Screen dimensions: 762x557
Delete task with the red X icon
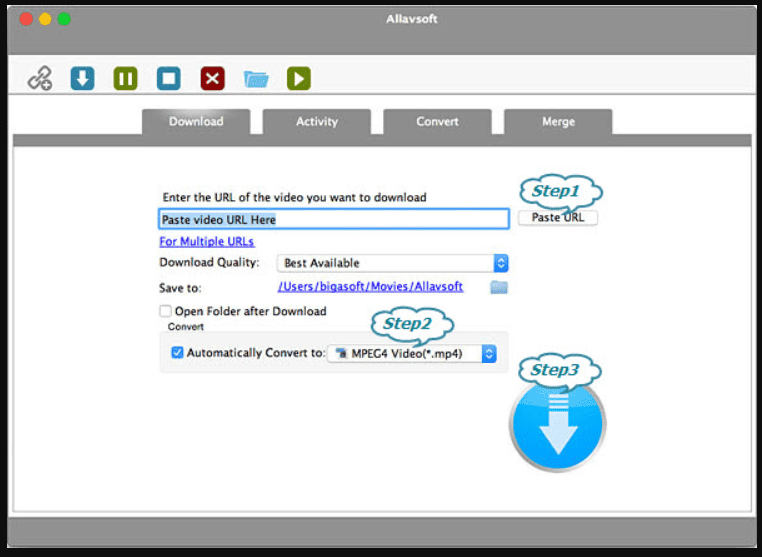pos(212,78)
